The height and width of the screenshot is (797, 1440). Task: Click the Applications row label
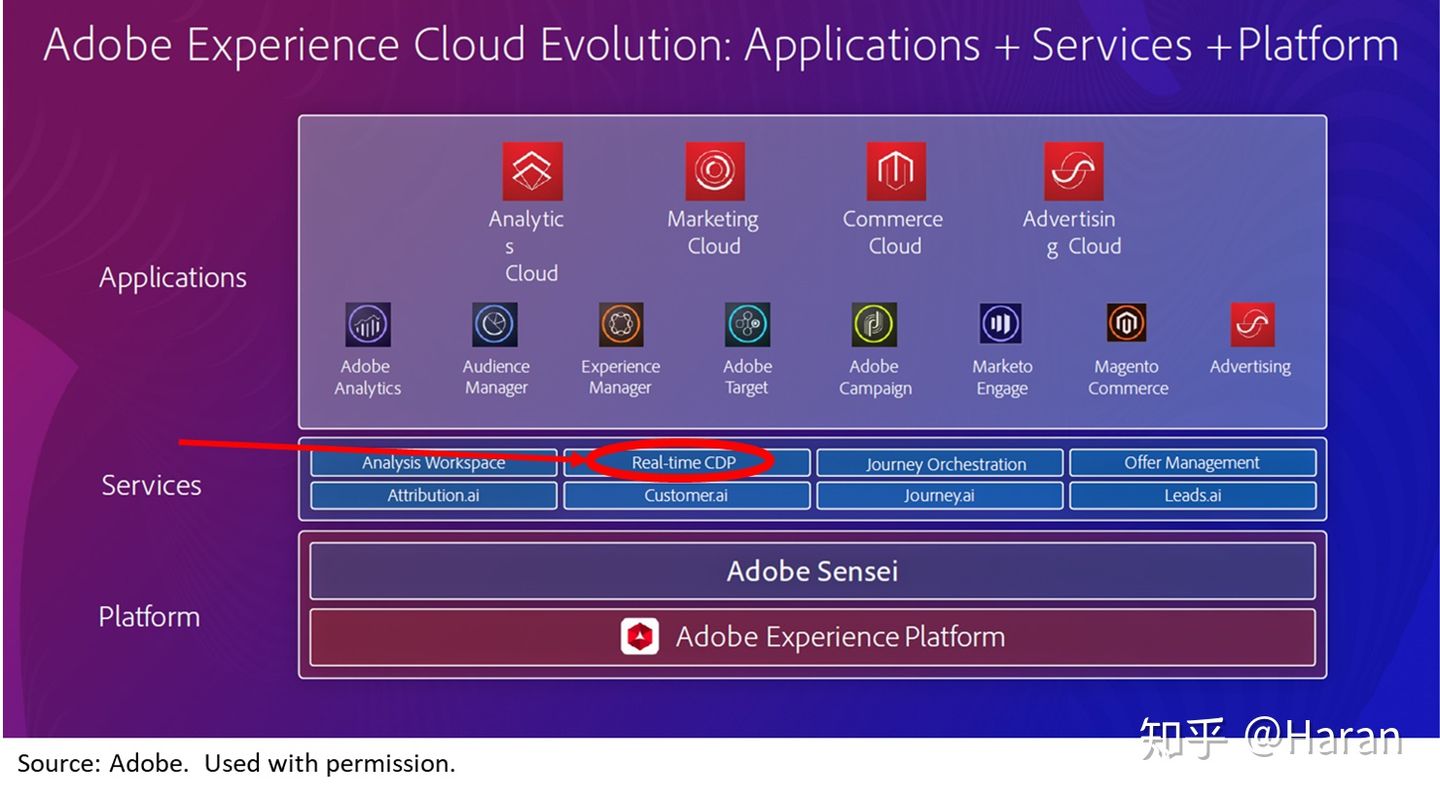click(x=173, y=277)
